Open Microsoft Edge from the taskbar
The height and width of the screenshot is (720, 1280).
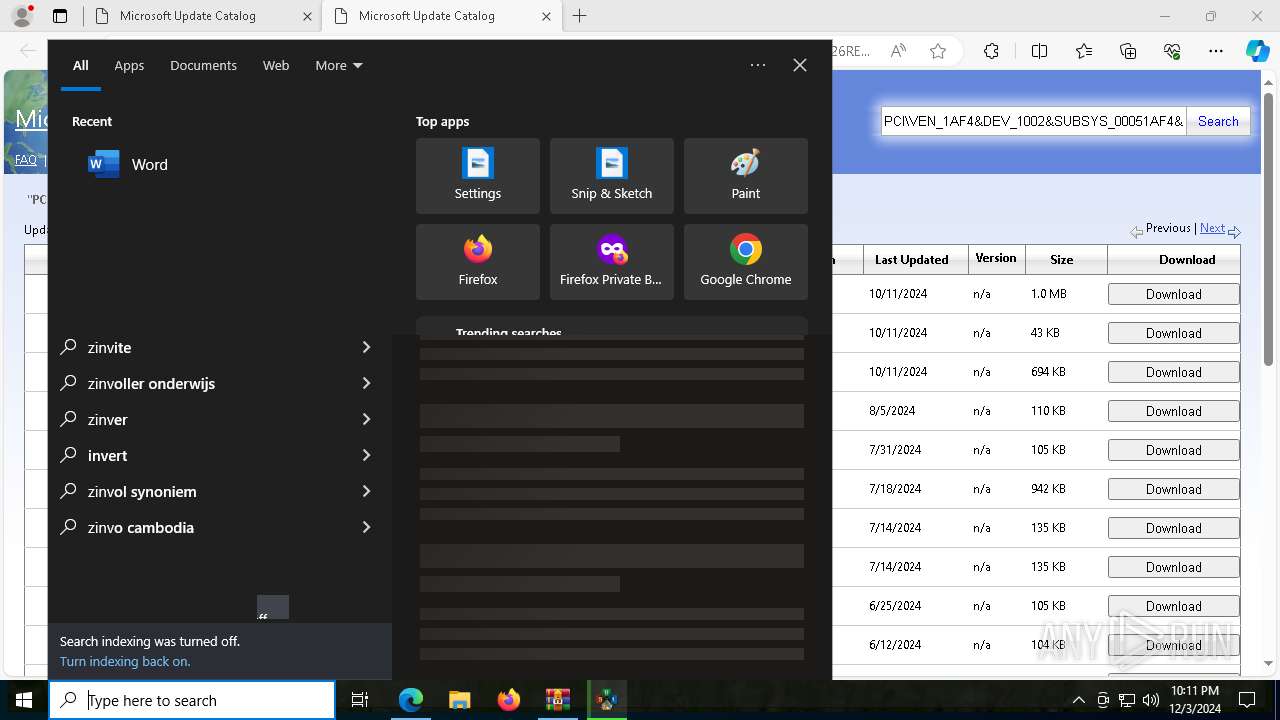point(411,700)
